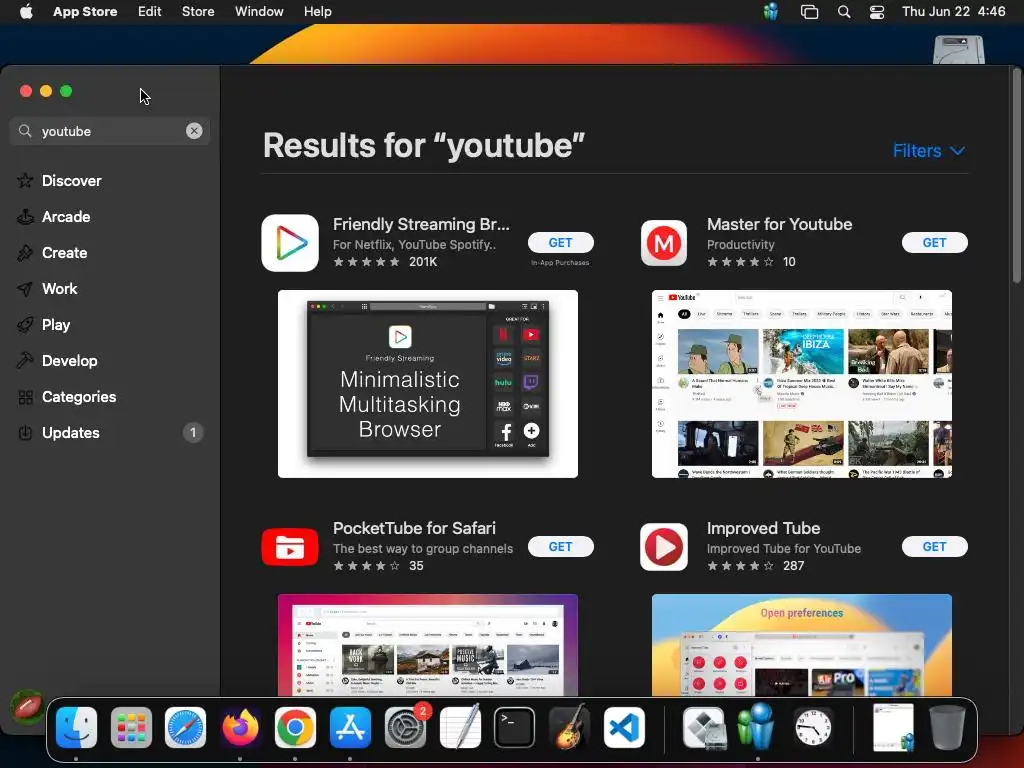The width and height of the screenshot is (1024, 768).
Task: Open the App Store menu
Action: click(85, 12)
